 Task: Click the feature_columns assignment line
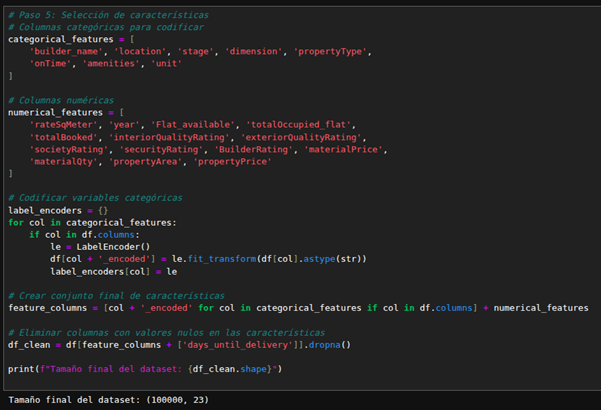[x=298, y=308]
